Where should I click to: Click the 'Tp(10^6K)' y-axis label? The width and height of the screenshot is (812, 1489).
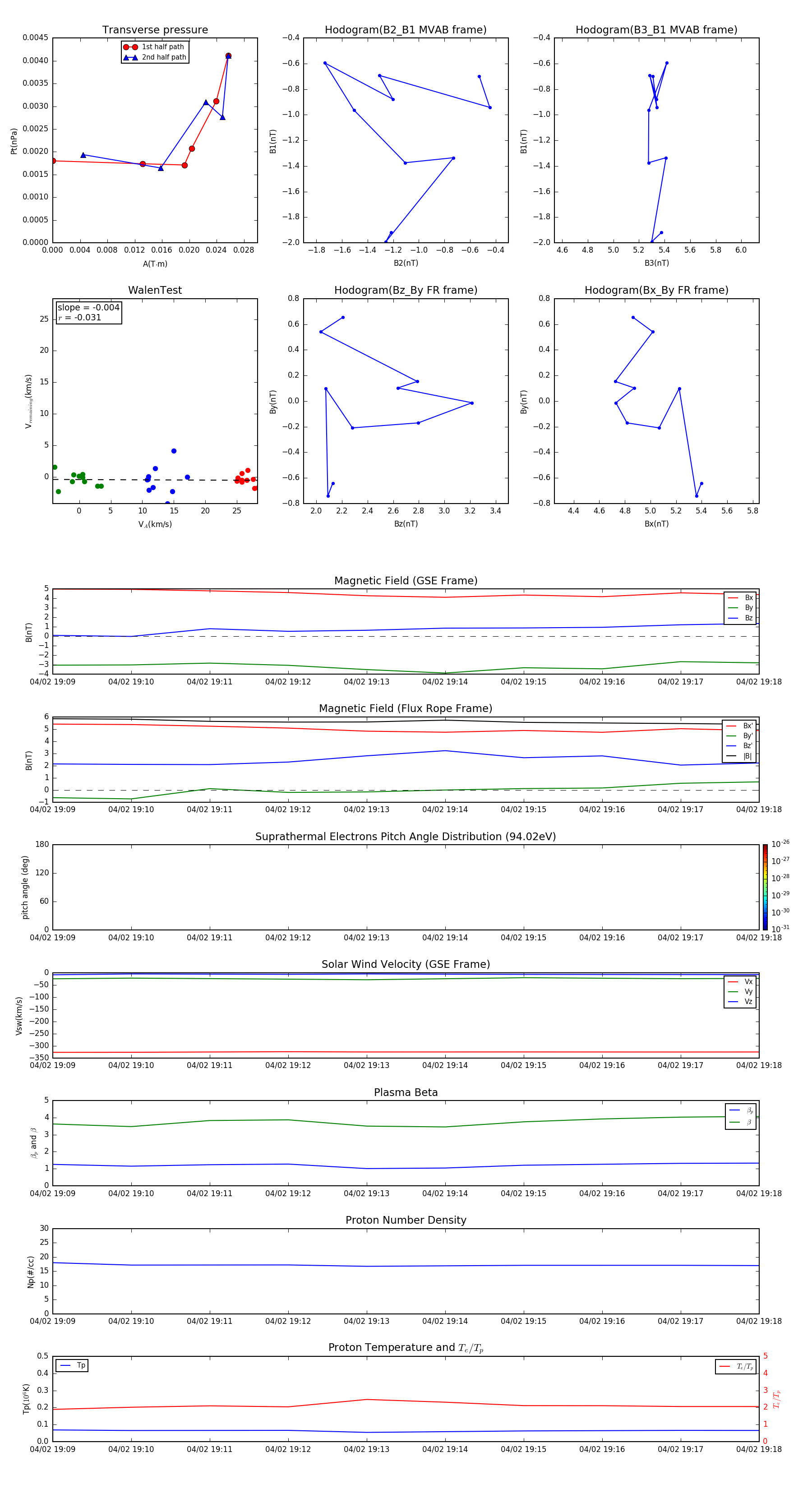tap(26, 1399)
